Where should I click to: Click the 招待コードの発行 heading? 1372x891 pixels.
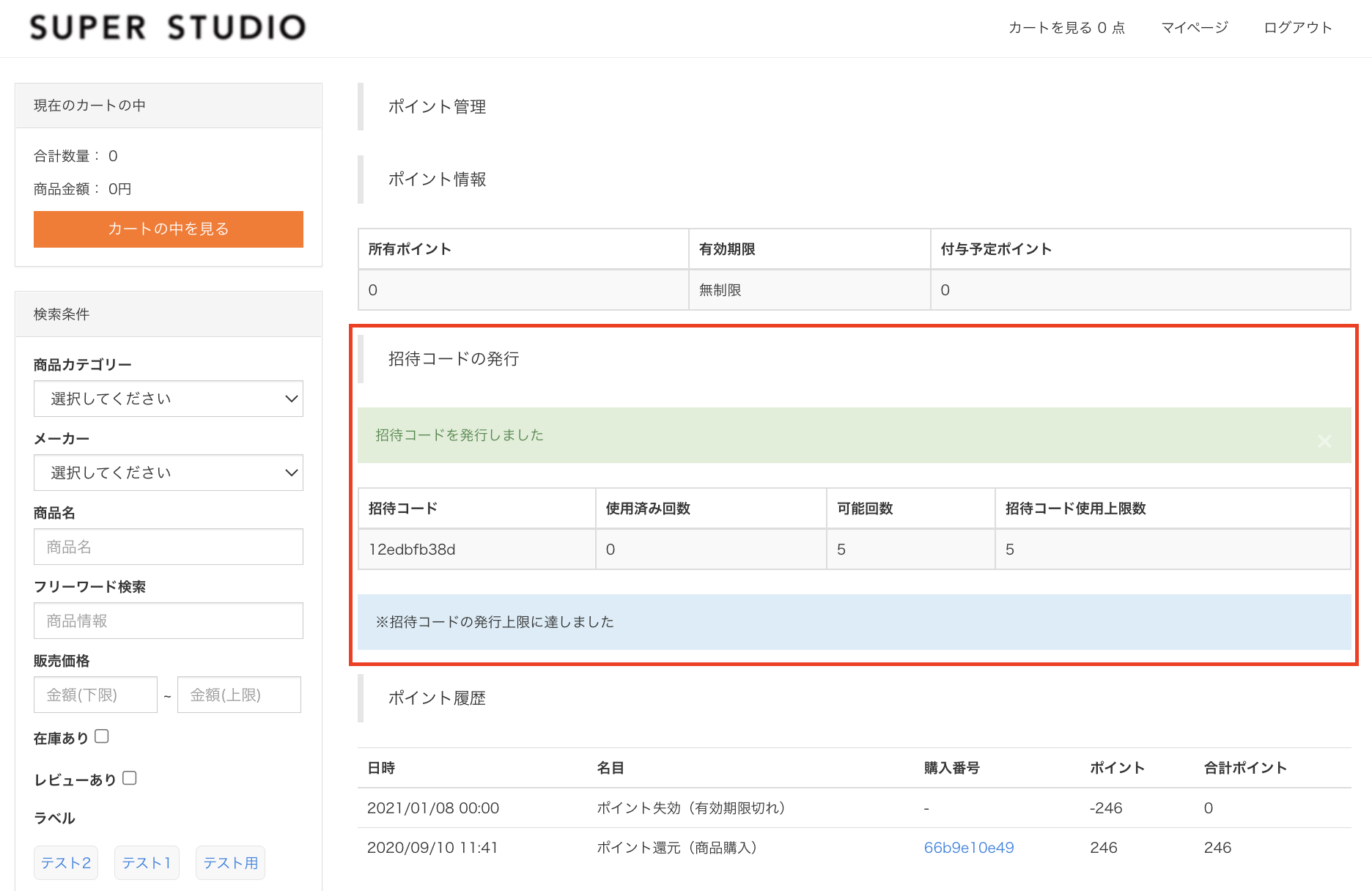454,359
